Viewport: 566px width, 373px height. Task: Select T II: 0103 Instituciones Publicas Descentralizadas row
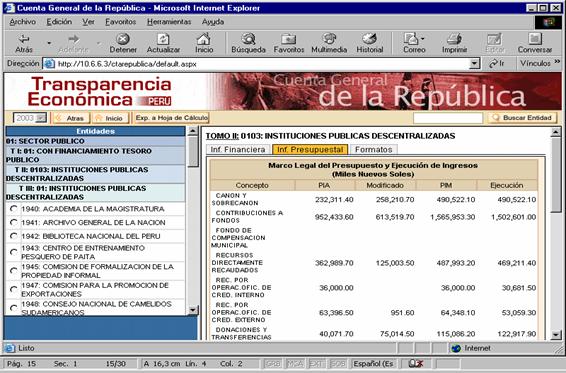95,174
